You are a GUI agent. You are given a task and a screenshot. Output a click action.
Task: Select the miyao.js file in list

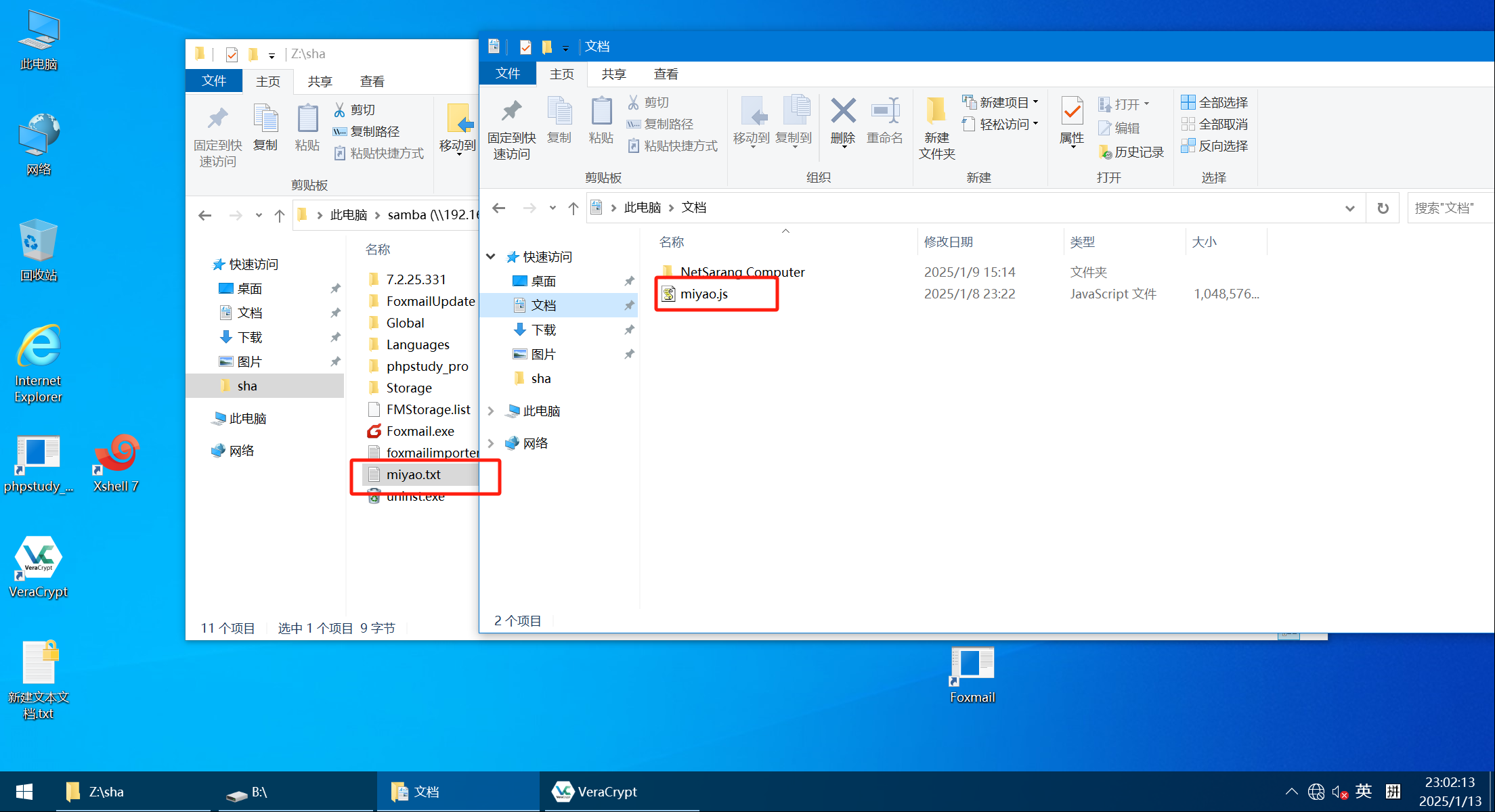(703, 294)
